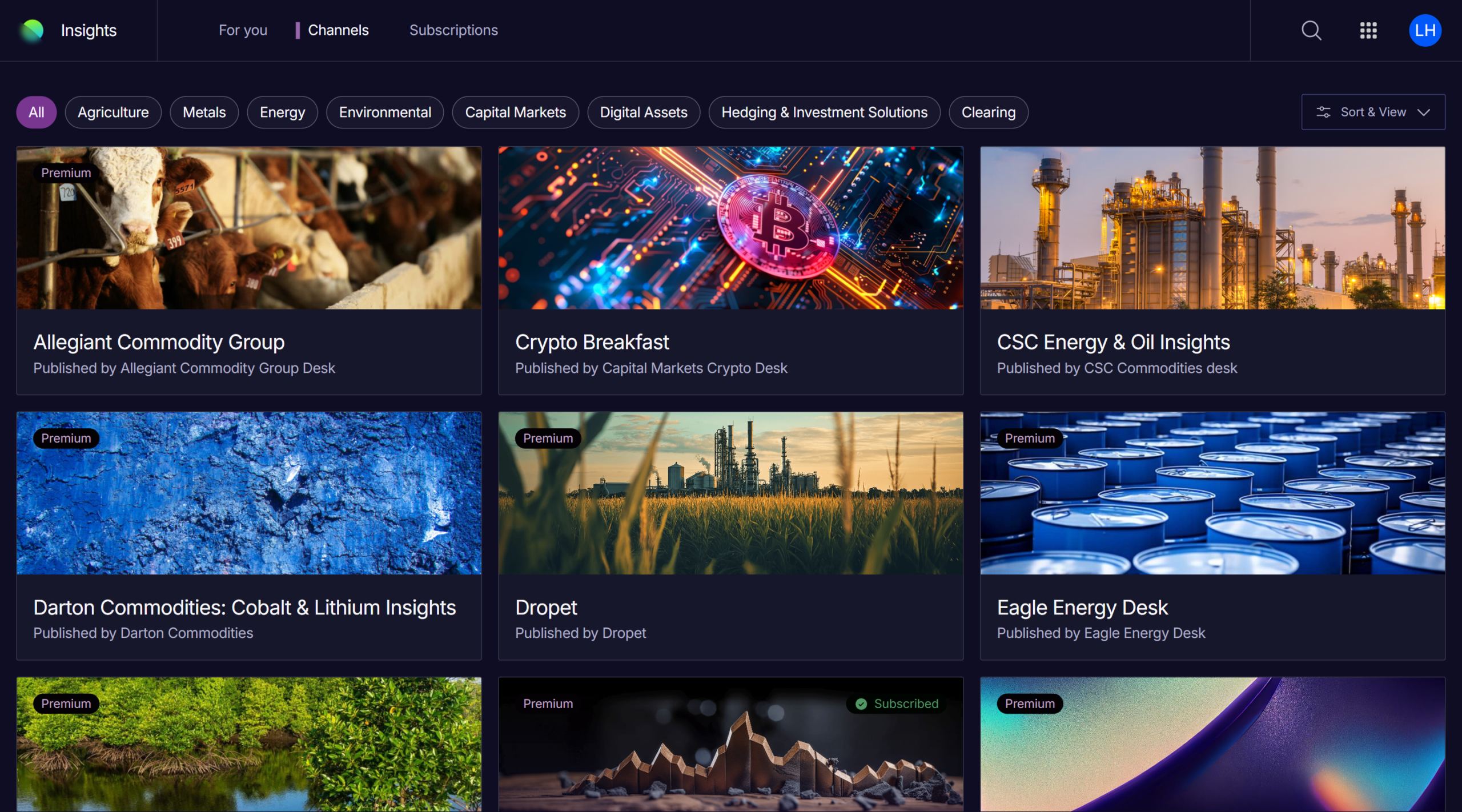The width and height of the screenshot is (1462, 812).
Task: Filter channels by Metals
Action: (204, 112)
